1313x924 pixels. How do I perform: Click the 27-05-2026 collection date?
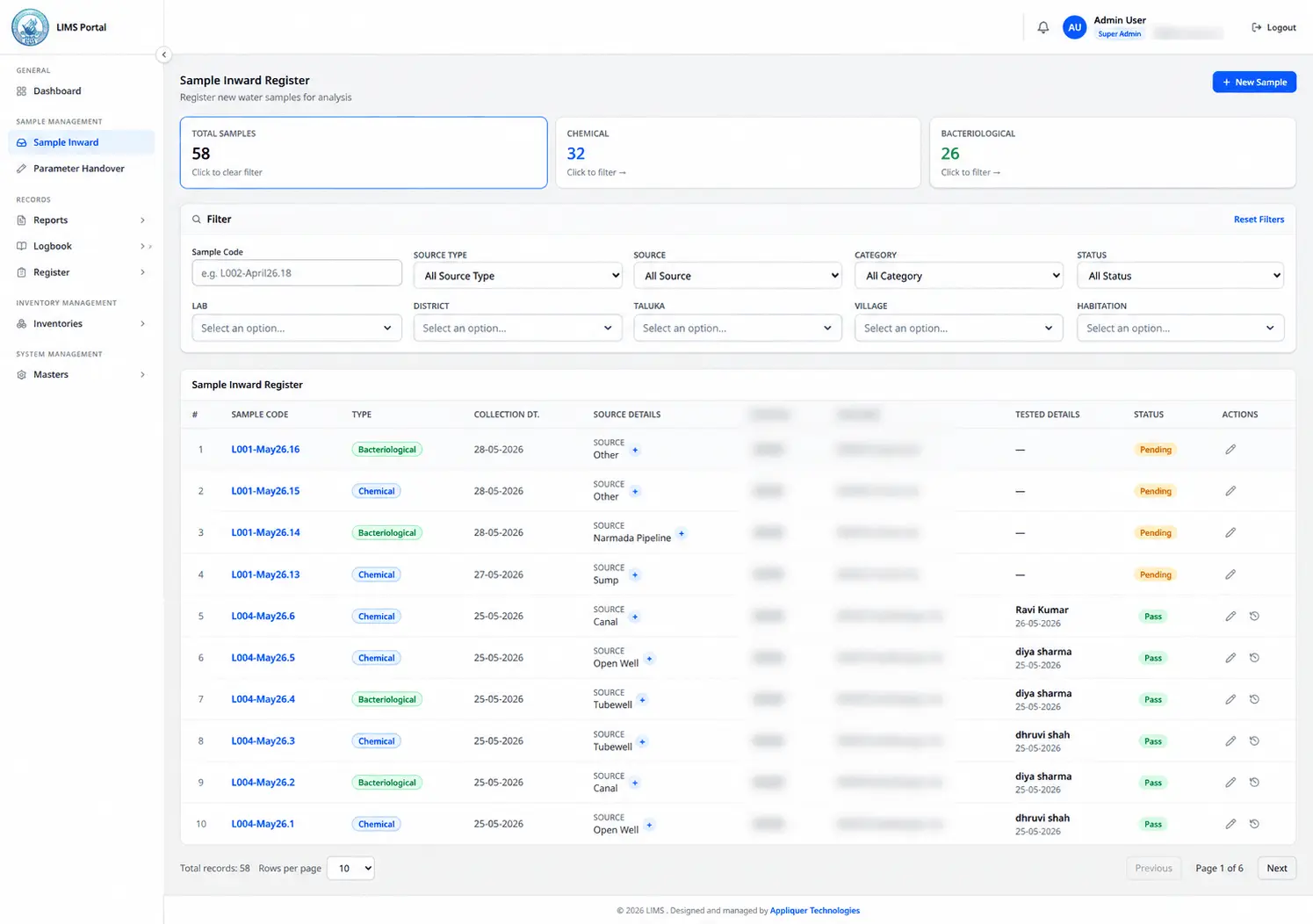tap(498, 574)
